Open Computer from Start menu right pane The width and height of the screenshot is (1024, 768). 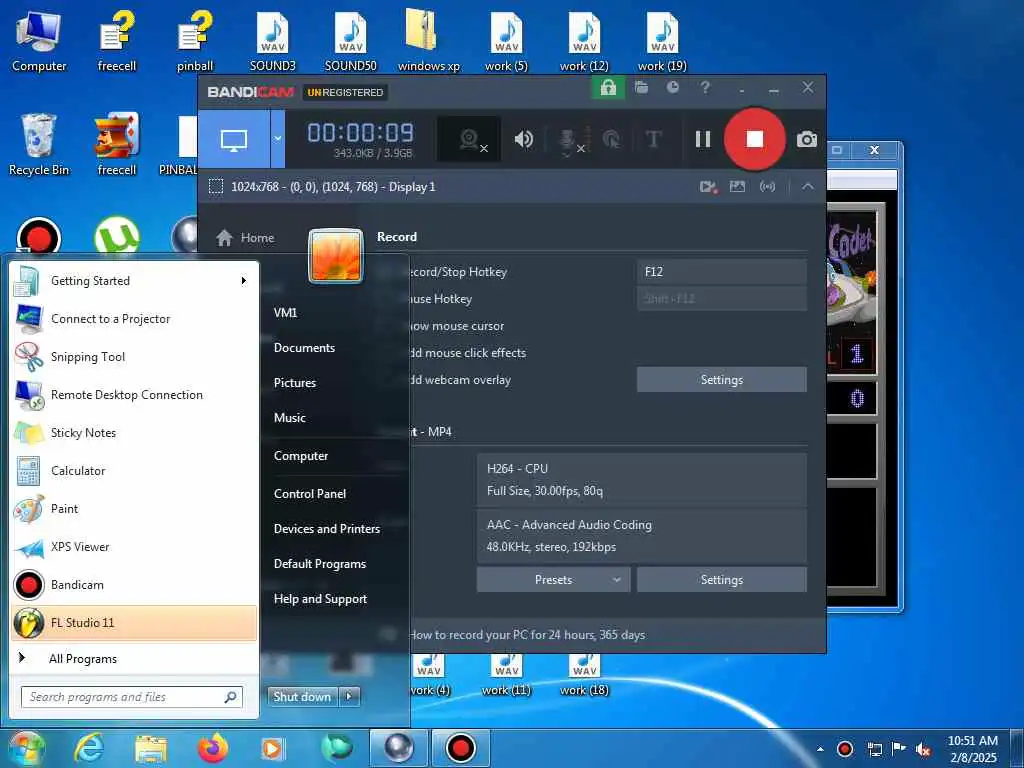300,456
